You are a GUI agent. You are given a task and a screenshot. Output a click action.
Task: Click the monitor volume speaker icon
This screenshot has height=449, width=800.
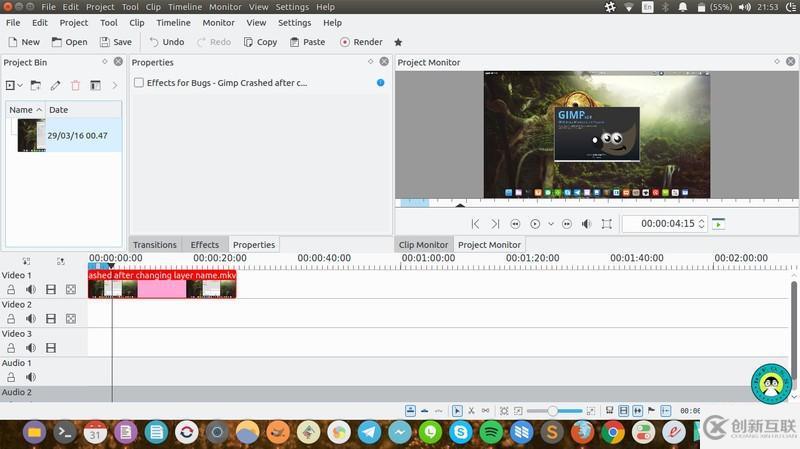tap(587, 224)
